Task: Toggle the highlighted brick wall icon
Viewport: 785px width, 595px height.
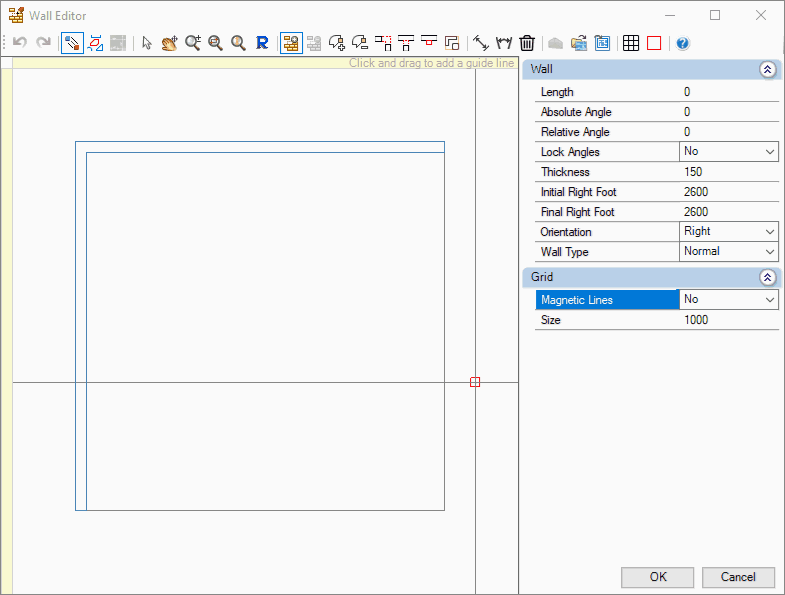Action: pos(291,43)
